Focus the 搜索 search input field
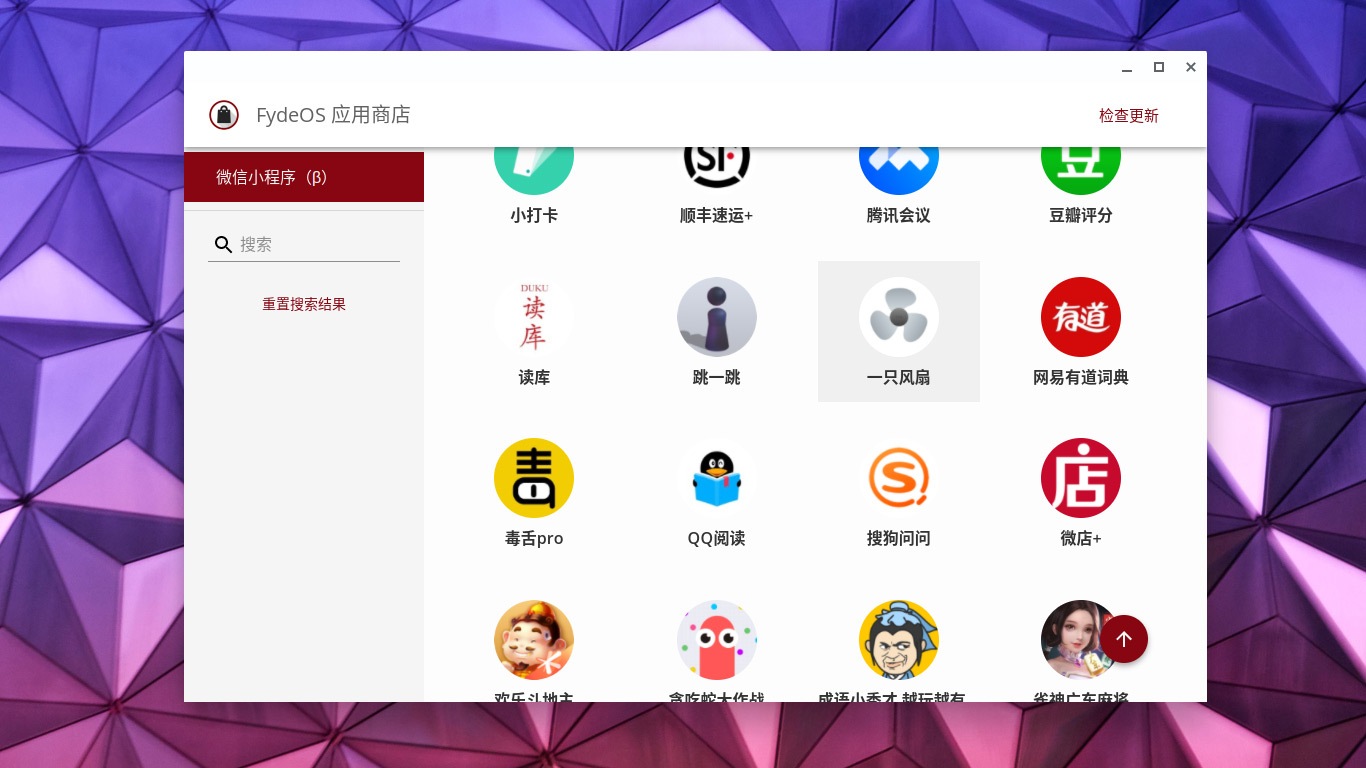 click(316, 244)
